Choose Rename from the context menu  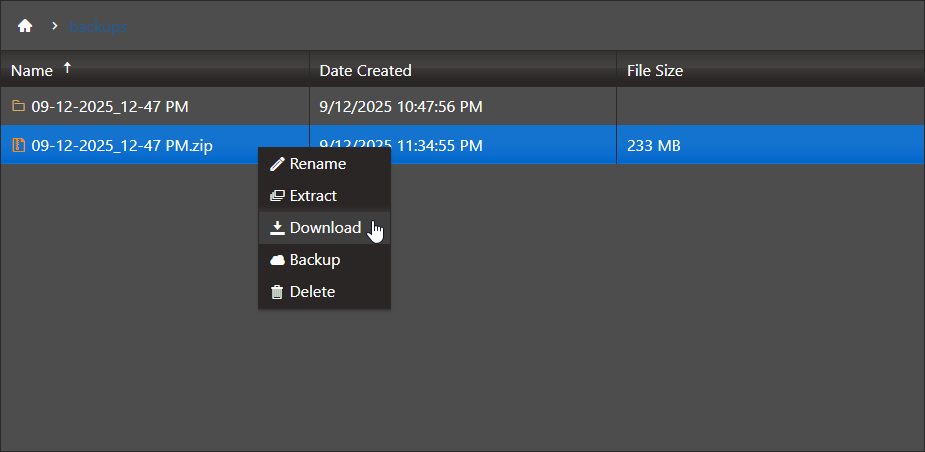tap(324, 164)
